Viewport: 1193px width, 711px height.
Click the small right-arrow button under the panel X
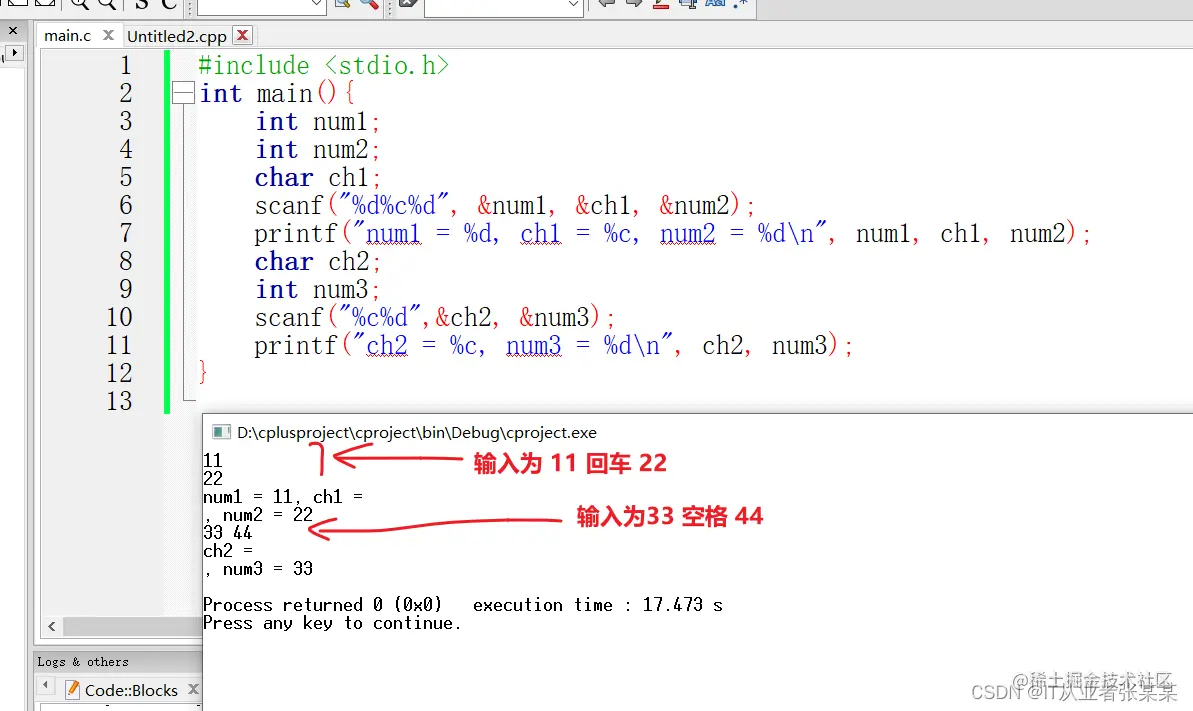tap(14, 53)
